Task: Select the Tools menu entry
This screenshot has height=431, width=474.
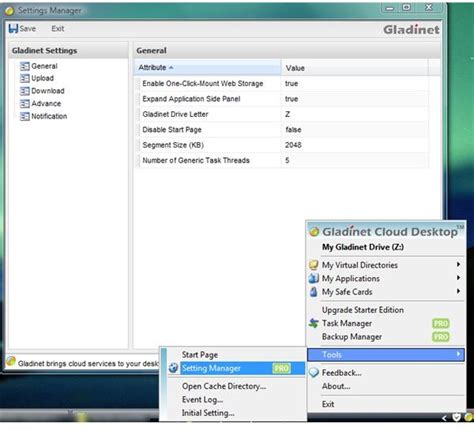Action: (386, 354)
